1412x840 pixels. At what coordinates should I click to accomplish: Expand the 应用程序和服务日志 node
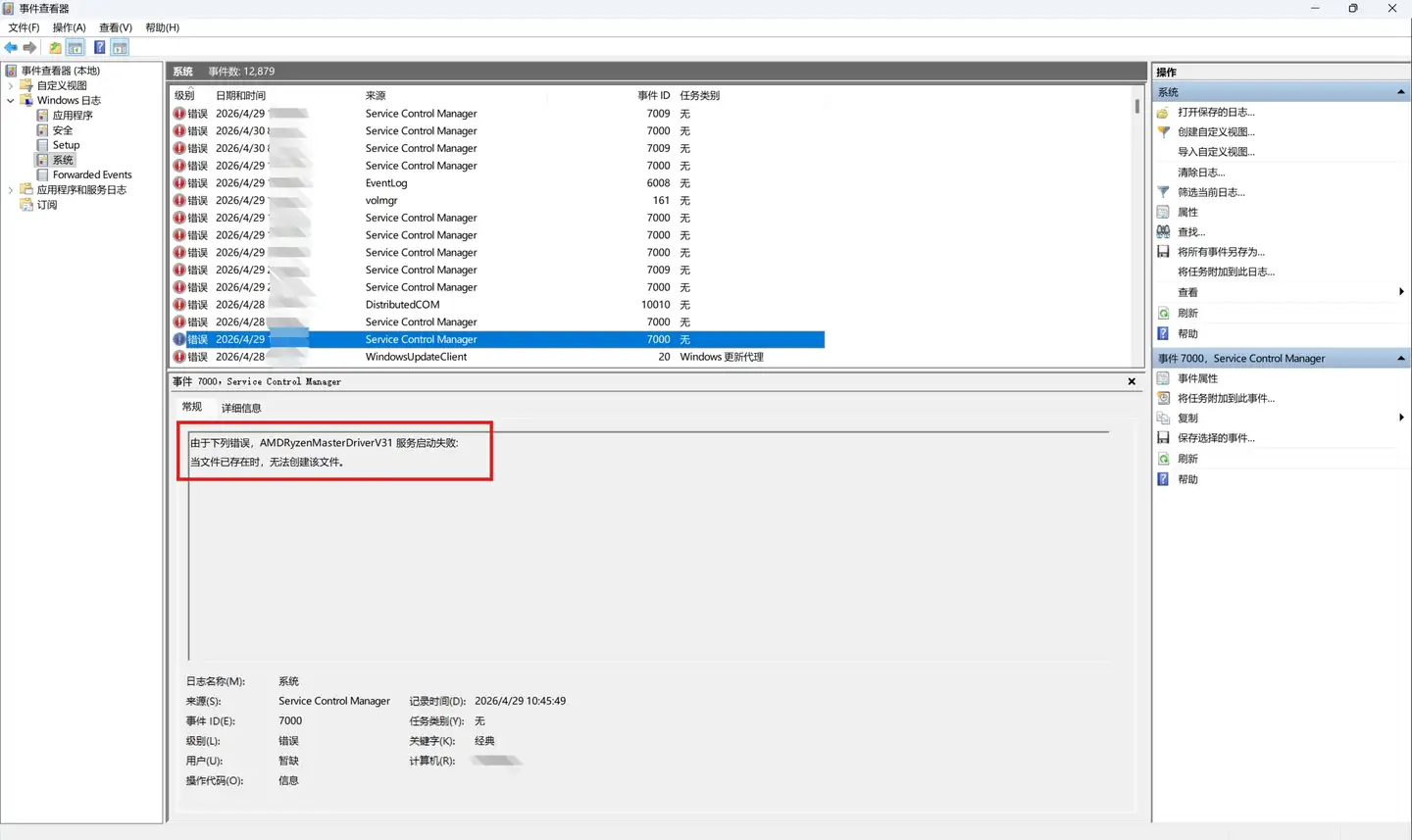[11, 190]
